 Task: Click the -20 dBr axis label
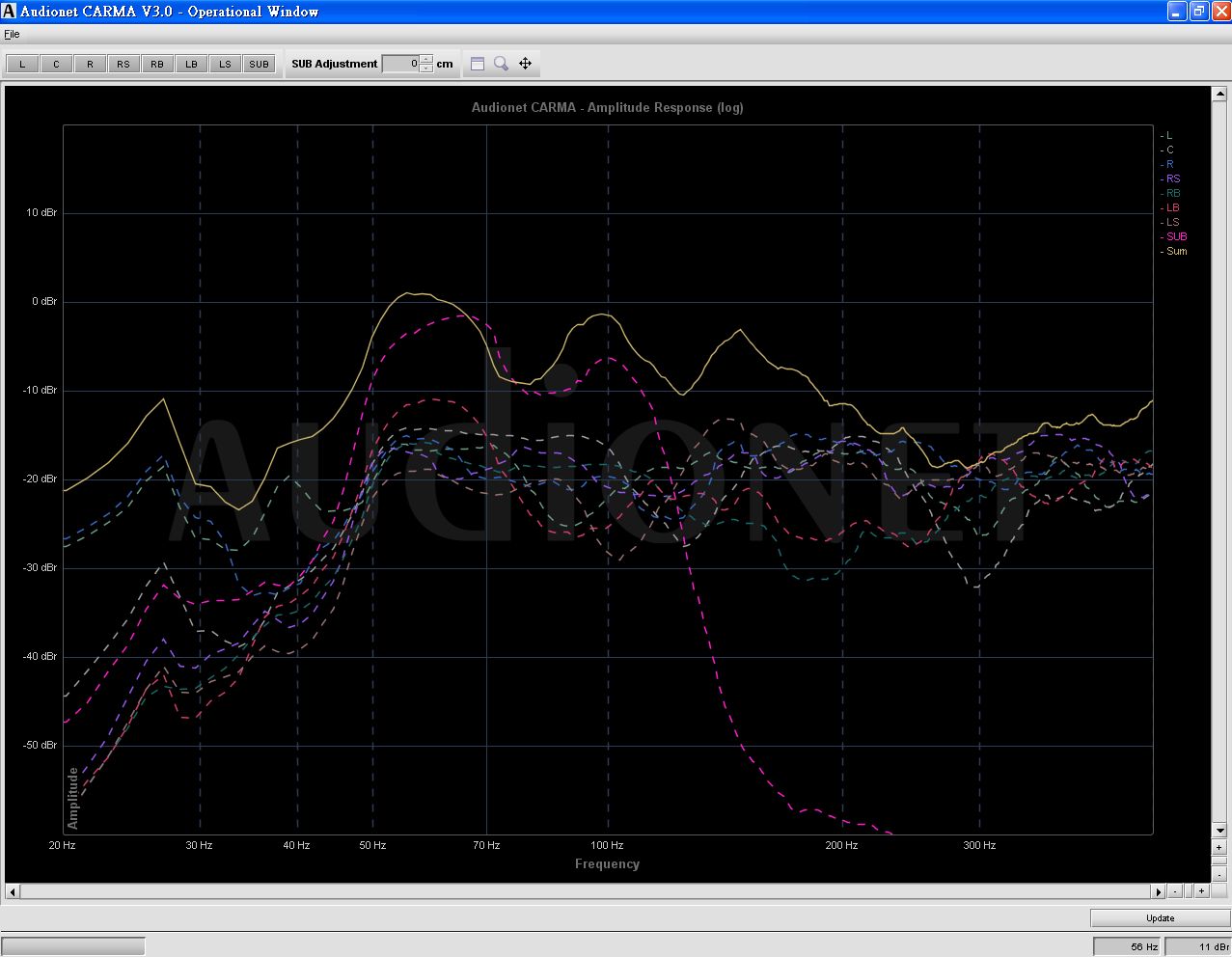click(40, 479)
